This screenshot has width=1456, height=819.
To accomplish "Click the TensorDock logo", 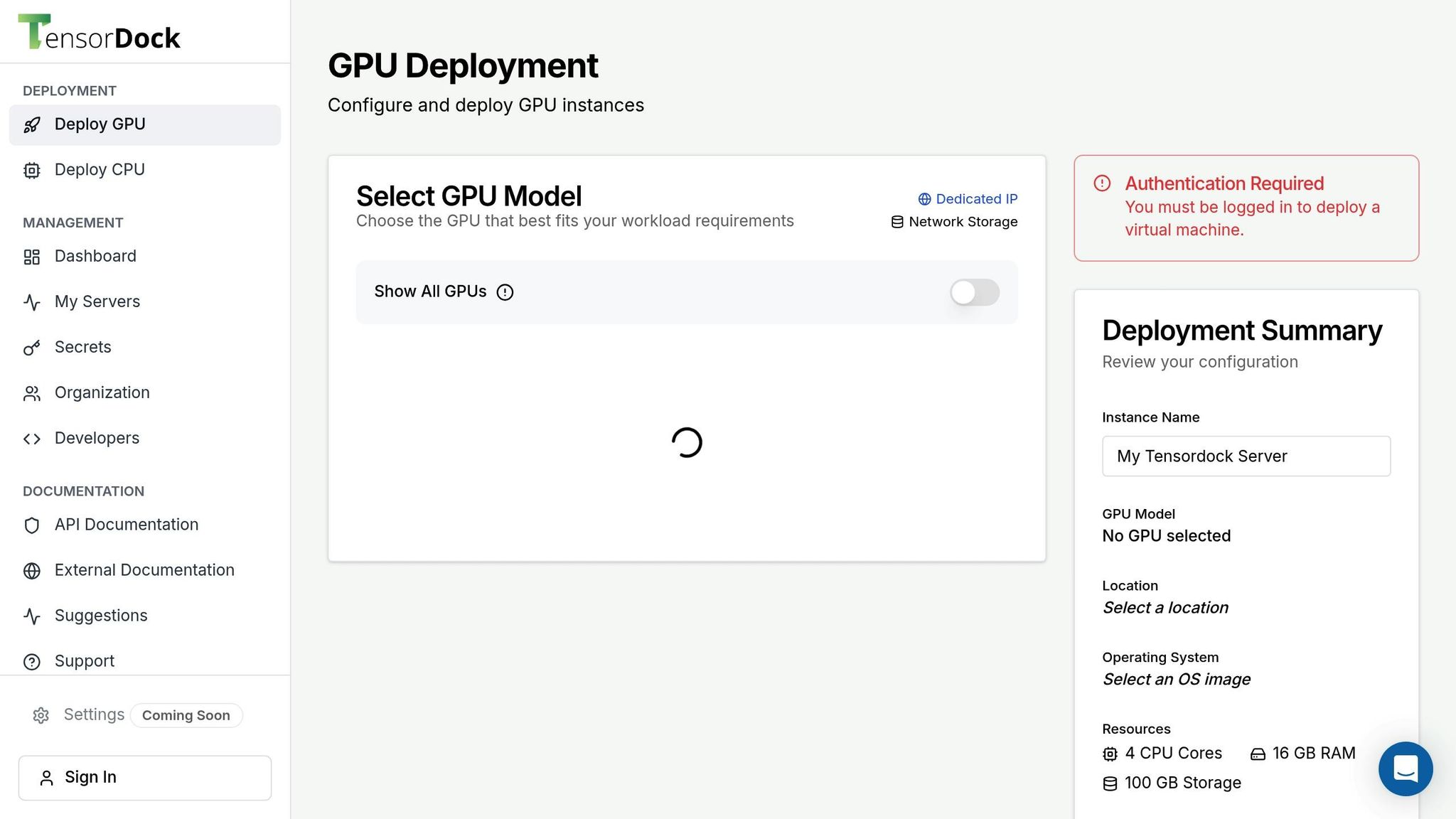I will click(99, 32).
